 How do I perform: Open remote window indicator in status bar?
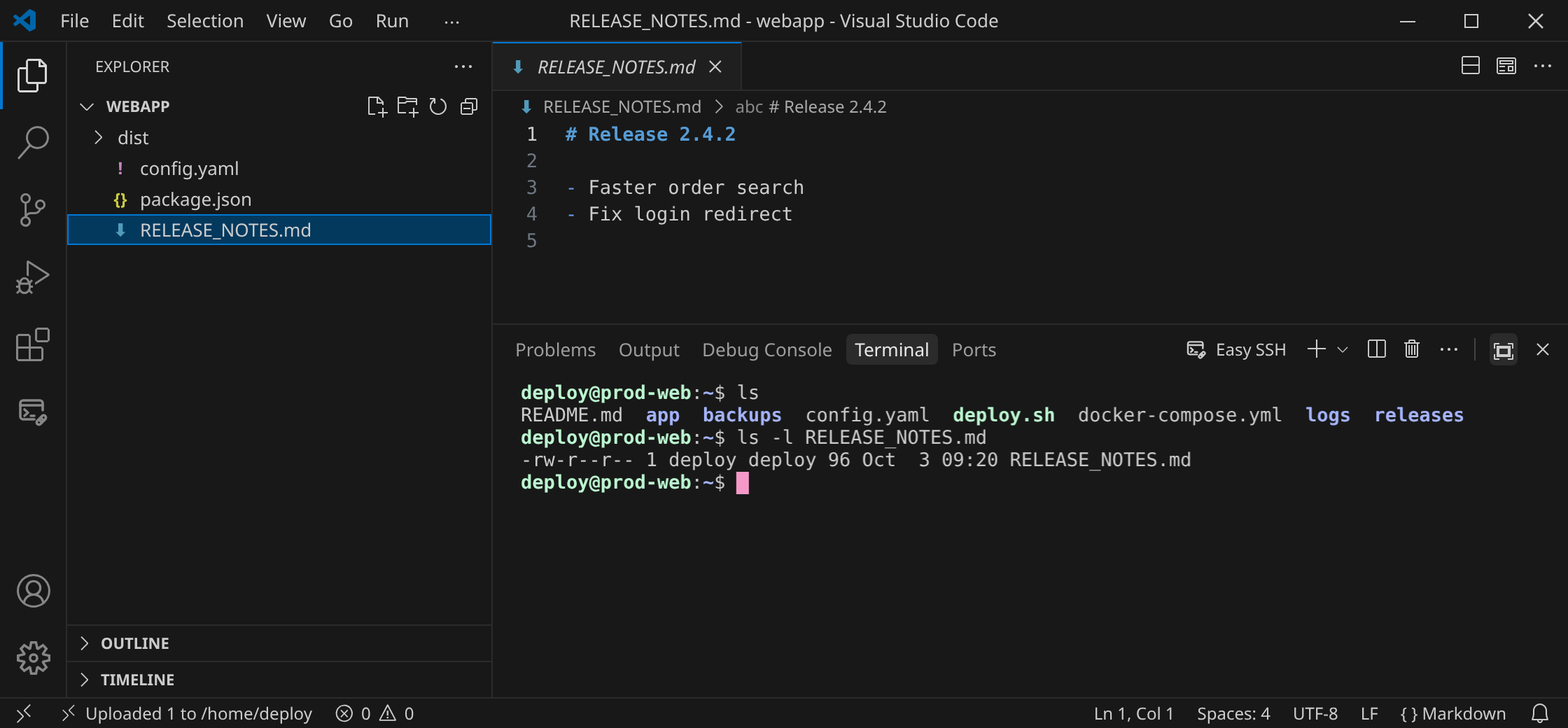[x=24, y=713]
